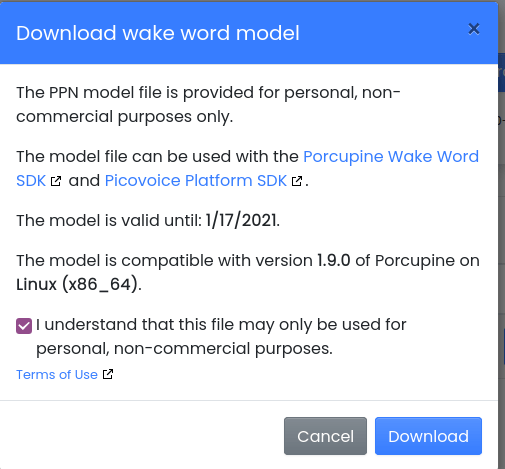Viewport: 505px width, 469px height.
Task: Click the 1/17/2021 validity date
Action: 241,220
